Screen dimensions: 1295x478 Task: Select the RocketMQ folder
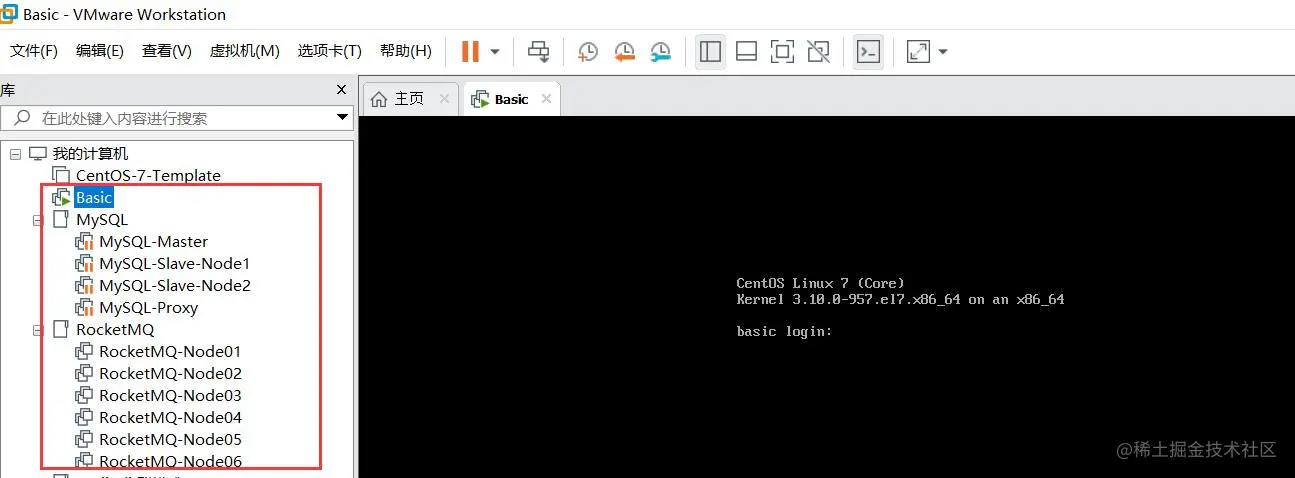(x=115, y=330)
